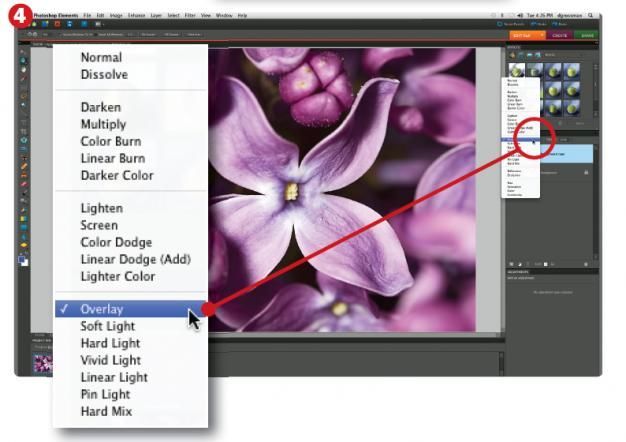Click the volume icon in macOS menu bar
The height and width of the screenshot is (442, 626).
click(x=519, y=15)
